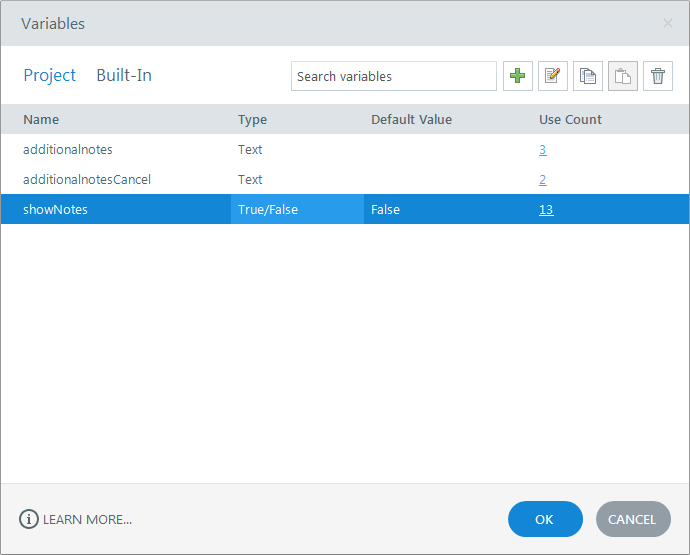Click the copy variable icon
This screenshot has height=555, width=690.
(588, 76)
